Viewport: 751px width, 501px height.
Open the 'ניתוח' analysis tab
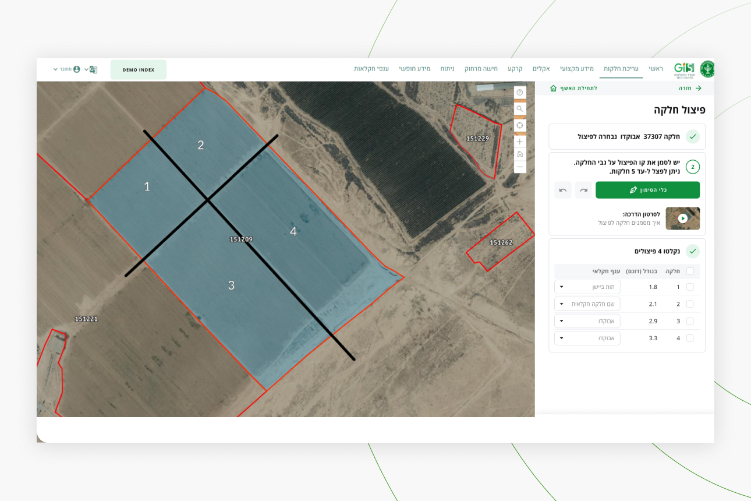click(447, 69)
